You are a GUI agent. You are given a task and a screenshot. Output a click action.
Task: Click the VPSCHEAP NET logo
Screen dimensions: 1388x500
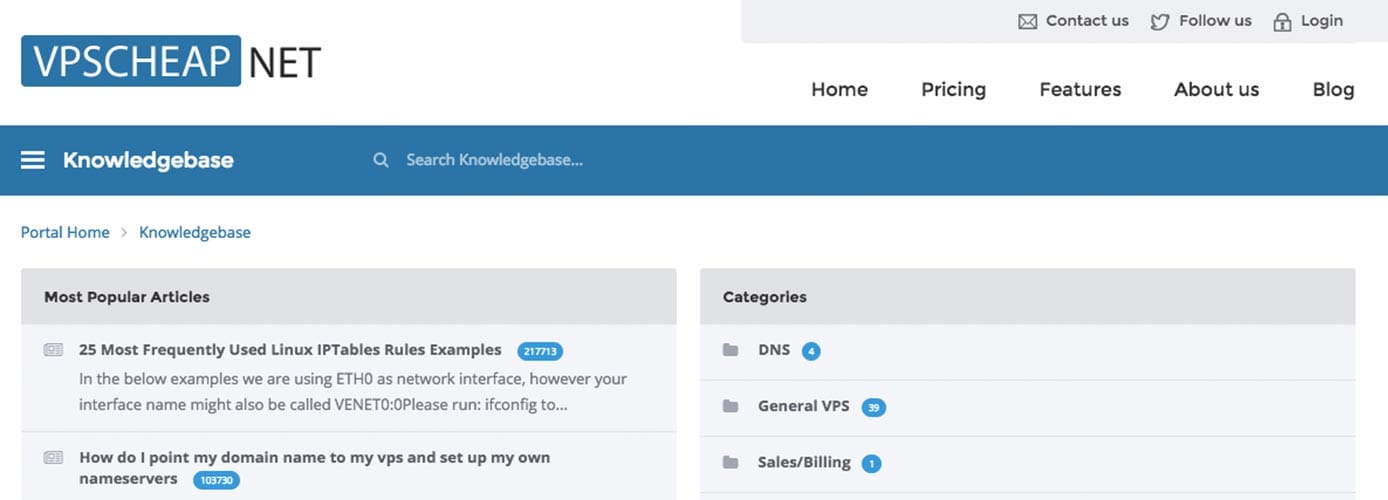pos(171,61)
